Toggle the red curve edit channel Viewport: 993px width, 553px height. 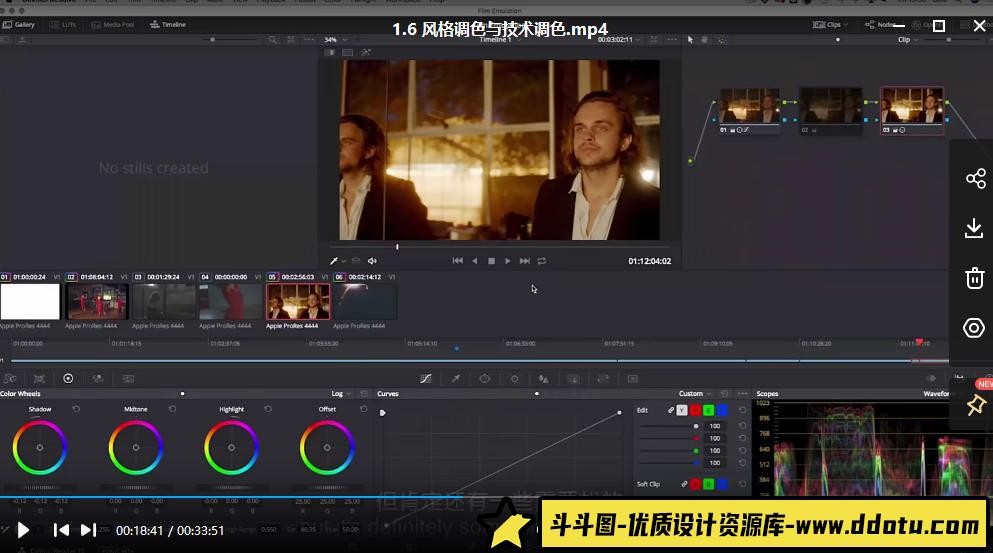click(695, 410)
